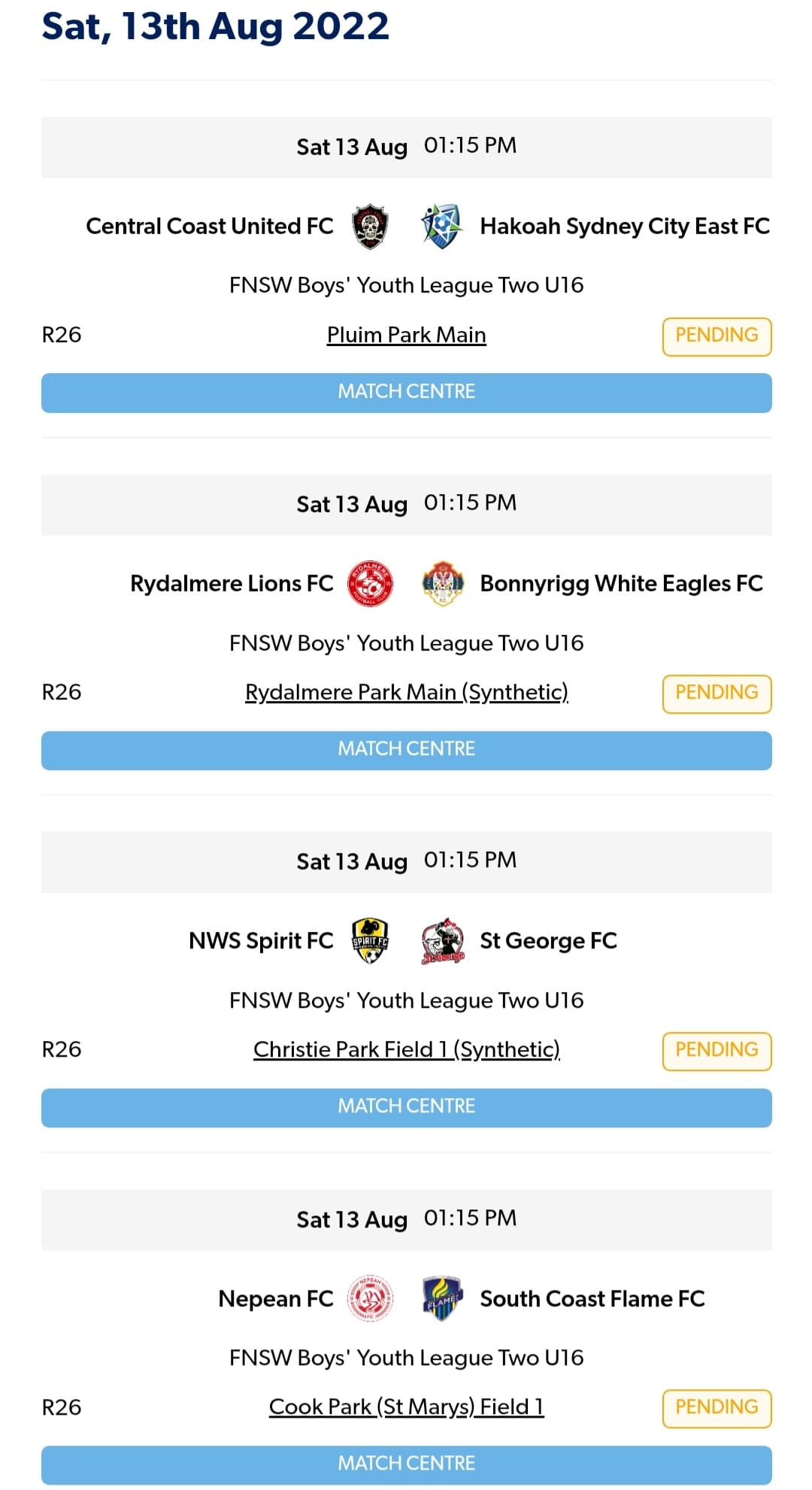Viewport: 812px width, 1490px height.
Task: Open the Rydalmere Park Main (Synthetic) venue page
Action: (406, 692)
